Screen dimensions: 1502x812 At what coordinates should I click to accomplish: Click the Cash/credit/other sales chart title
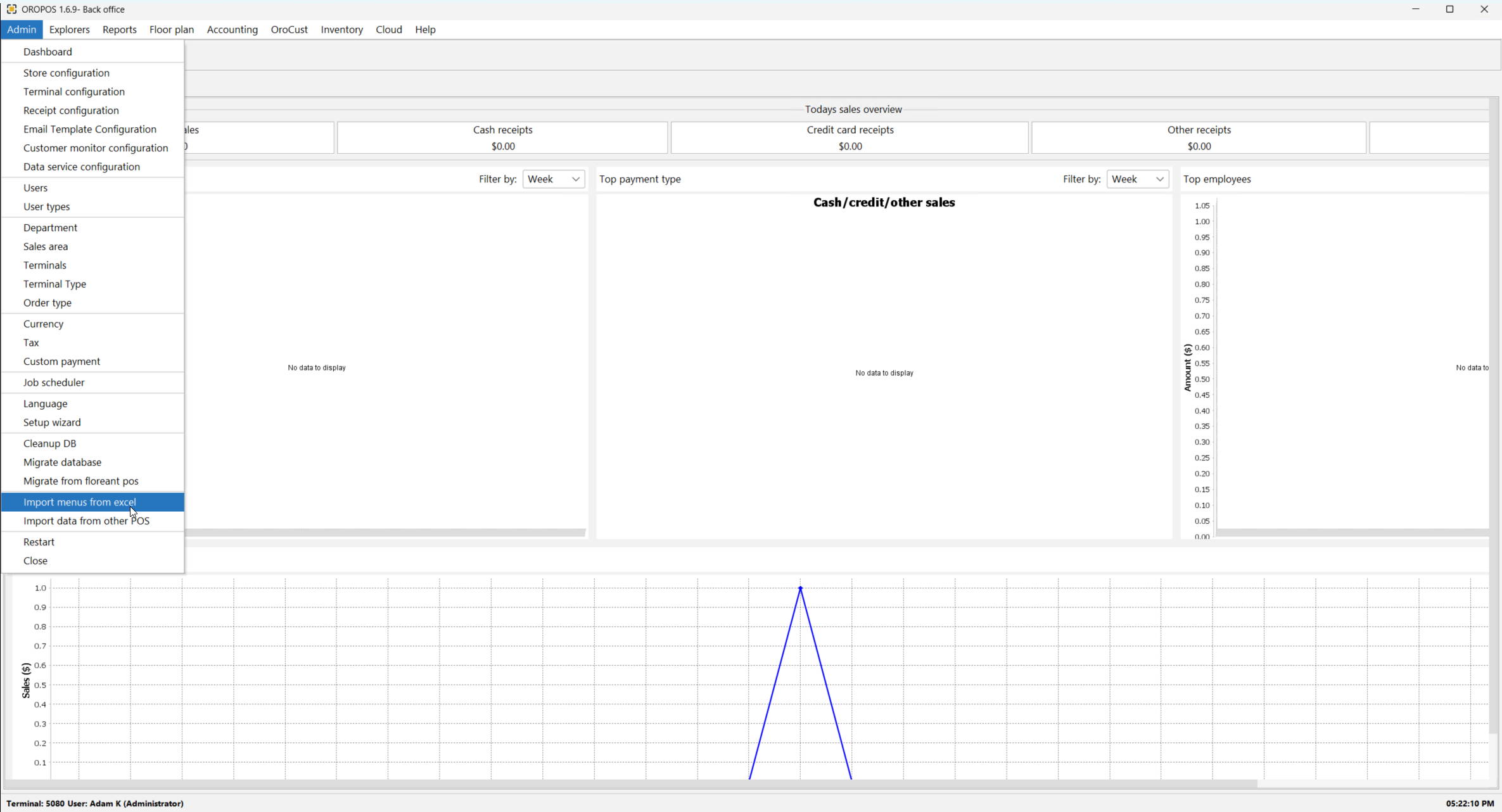884,203
